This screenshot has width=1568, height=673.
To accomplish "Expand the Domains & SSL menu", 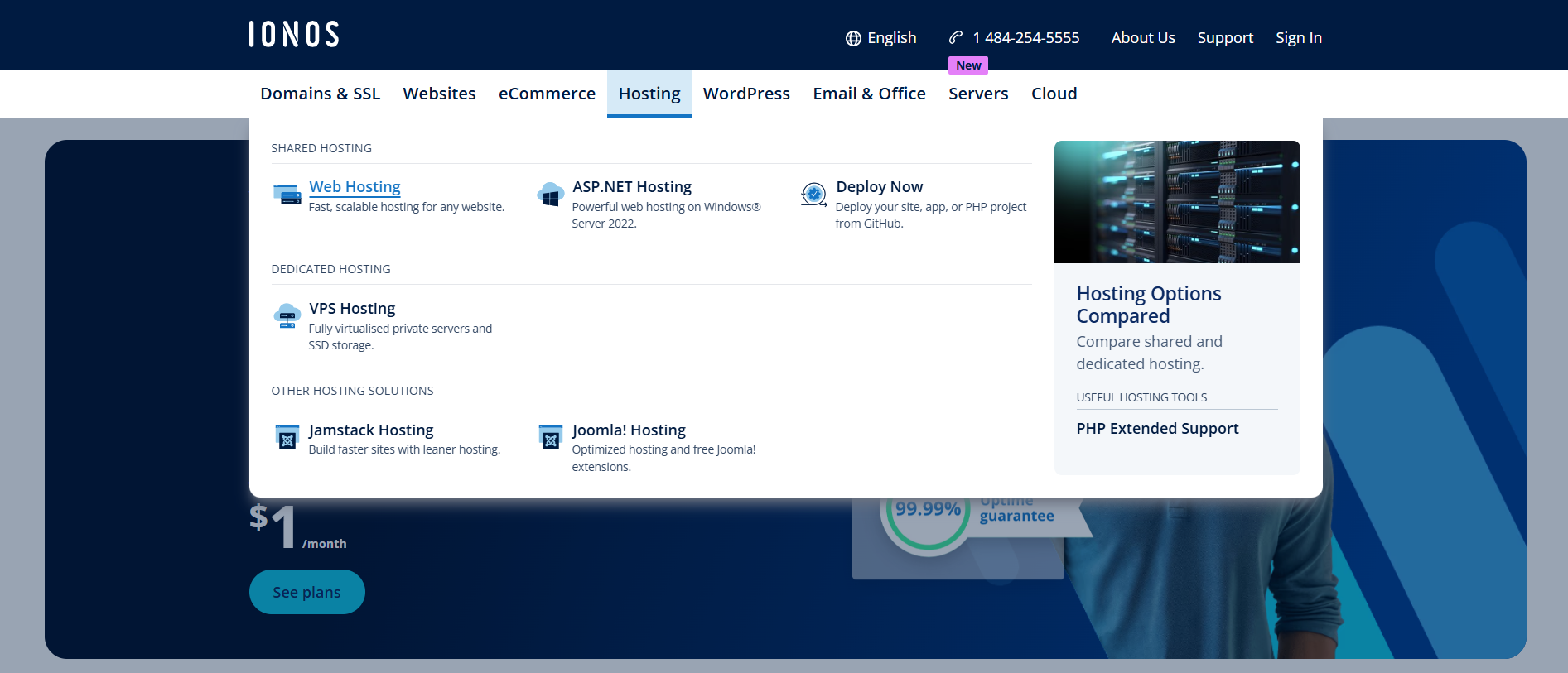I will pyautogui.click(x=320, y=94).
